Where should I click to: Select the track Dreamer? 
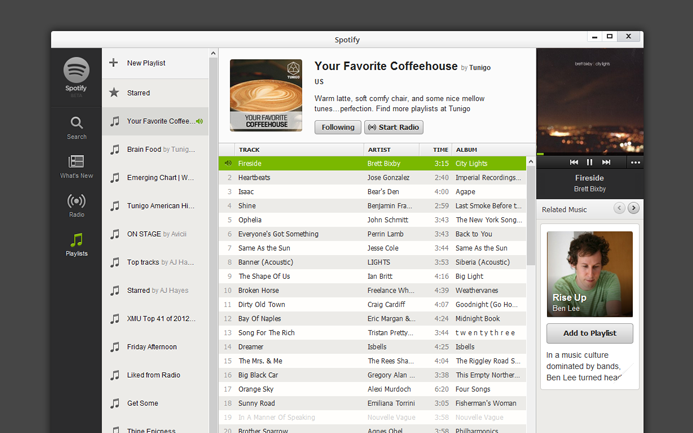click(372, 347)
